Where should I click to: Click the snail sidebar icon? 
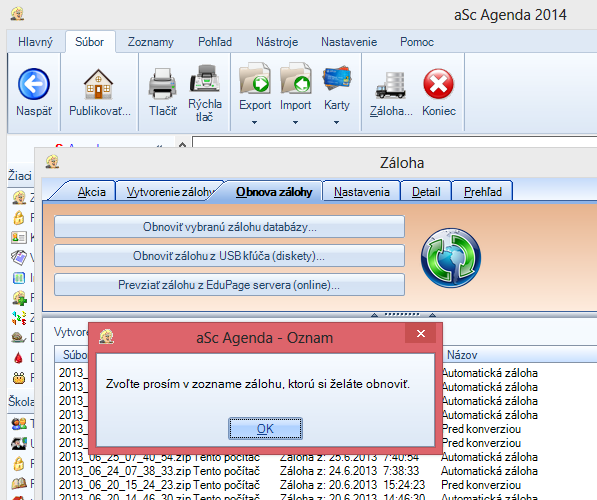click(x=19, y=337)
